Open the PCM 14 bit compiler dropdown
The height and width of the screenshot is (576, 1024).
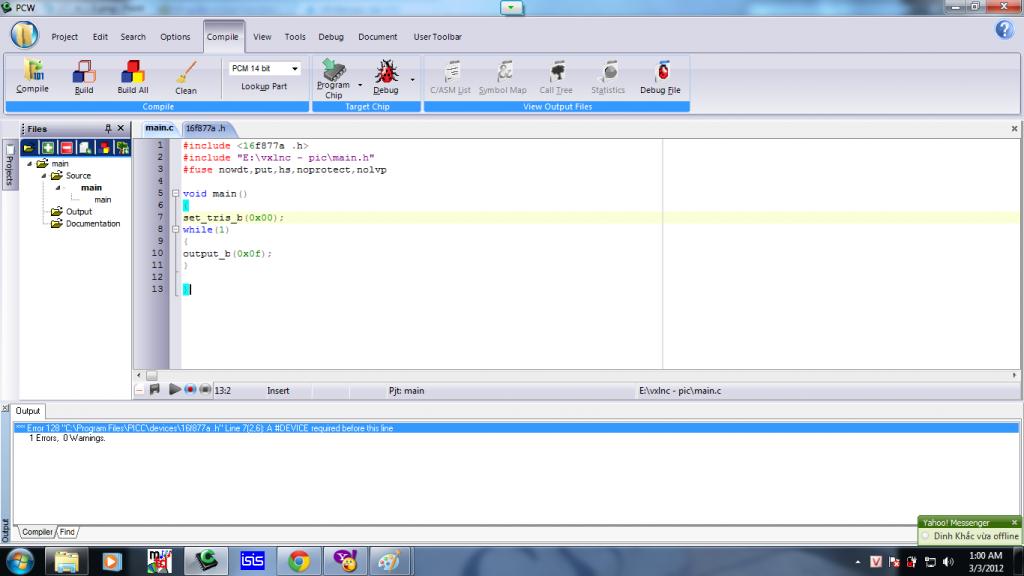click(x=295, y=69)
